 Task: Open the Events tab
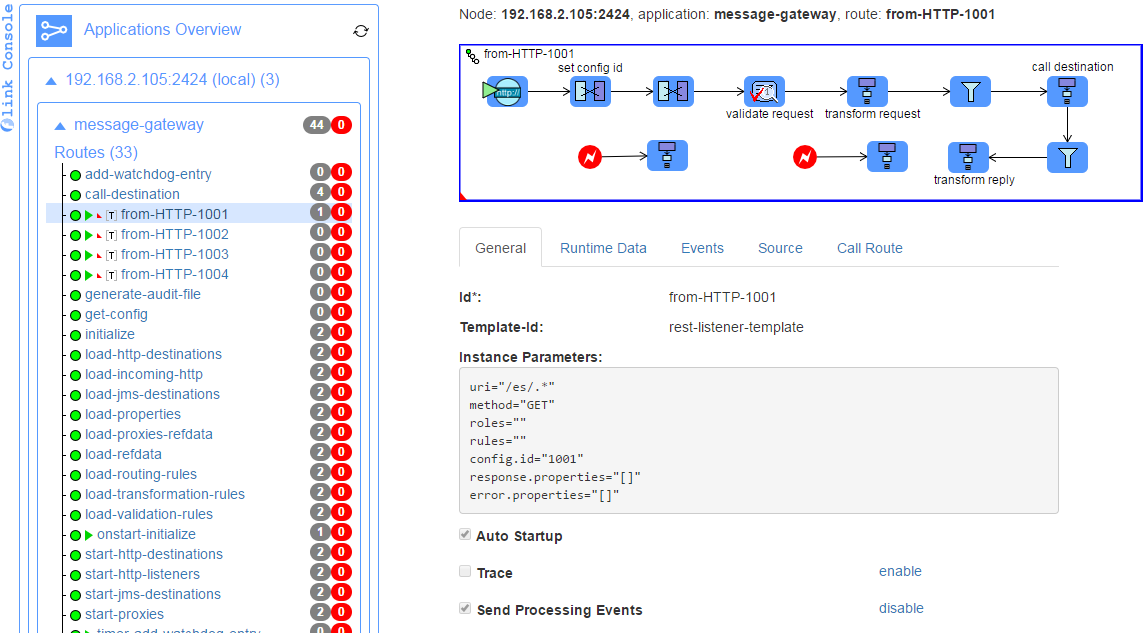pyautogui.click(x=702, y=248)
